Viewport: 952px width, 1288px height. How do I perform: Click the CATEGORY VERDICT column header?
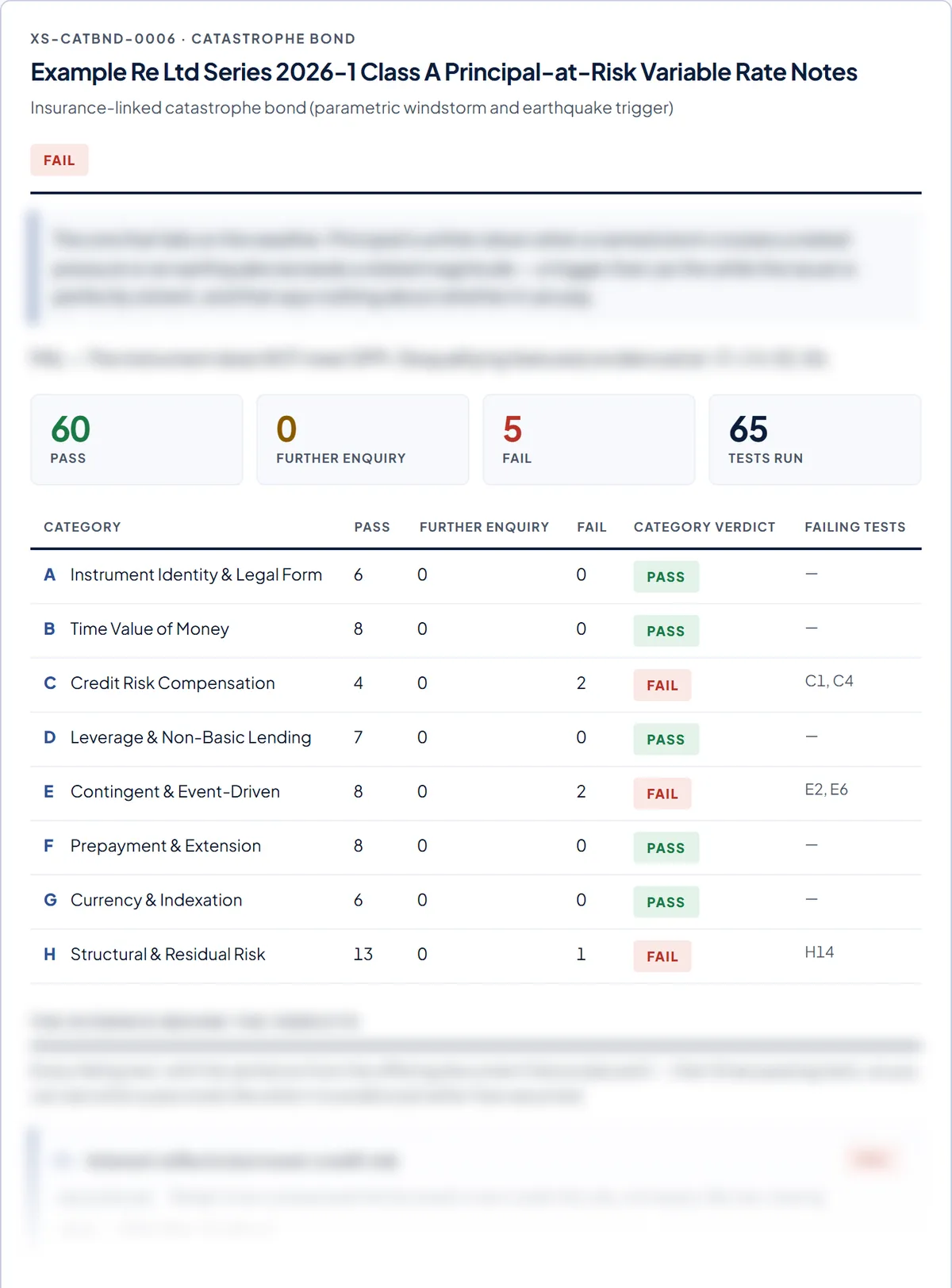point(704,527)
